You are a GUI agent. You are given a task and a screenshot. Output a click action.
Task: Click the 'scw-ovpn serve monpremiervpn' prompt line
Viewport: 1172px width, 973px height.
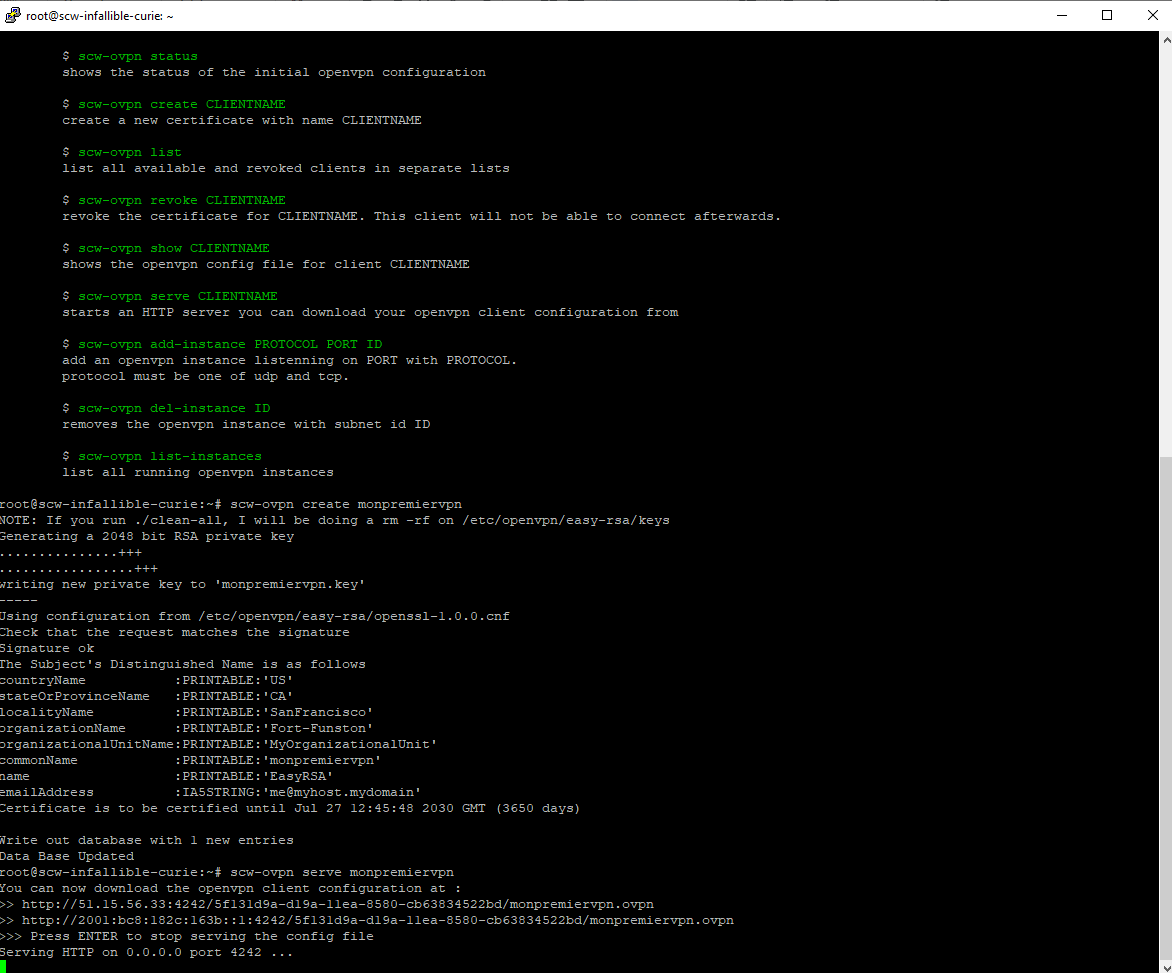(227, 872)
